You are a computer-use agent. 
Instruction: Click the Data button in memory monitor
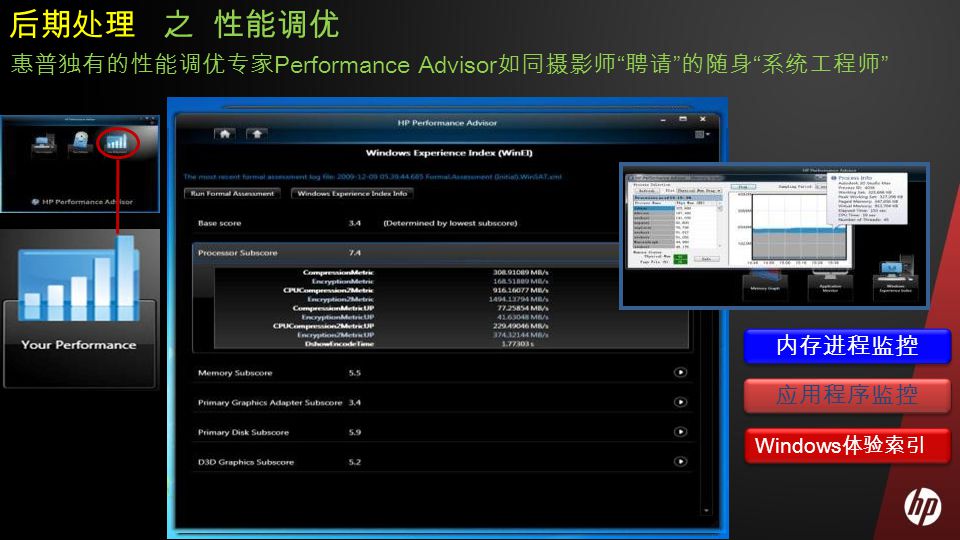pyautogui.click(x=706, y=259)
